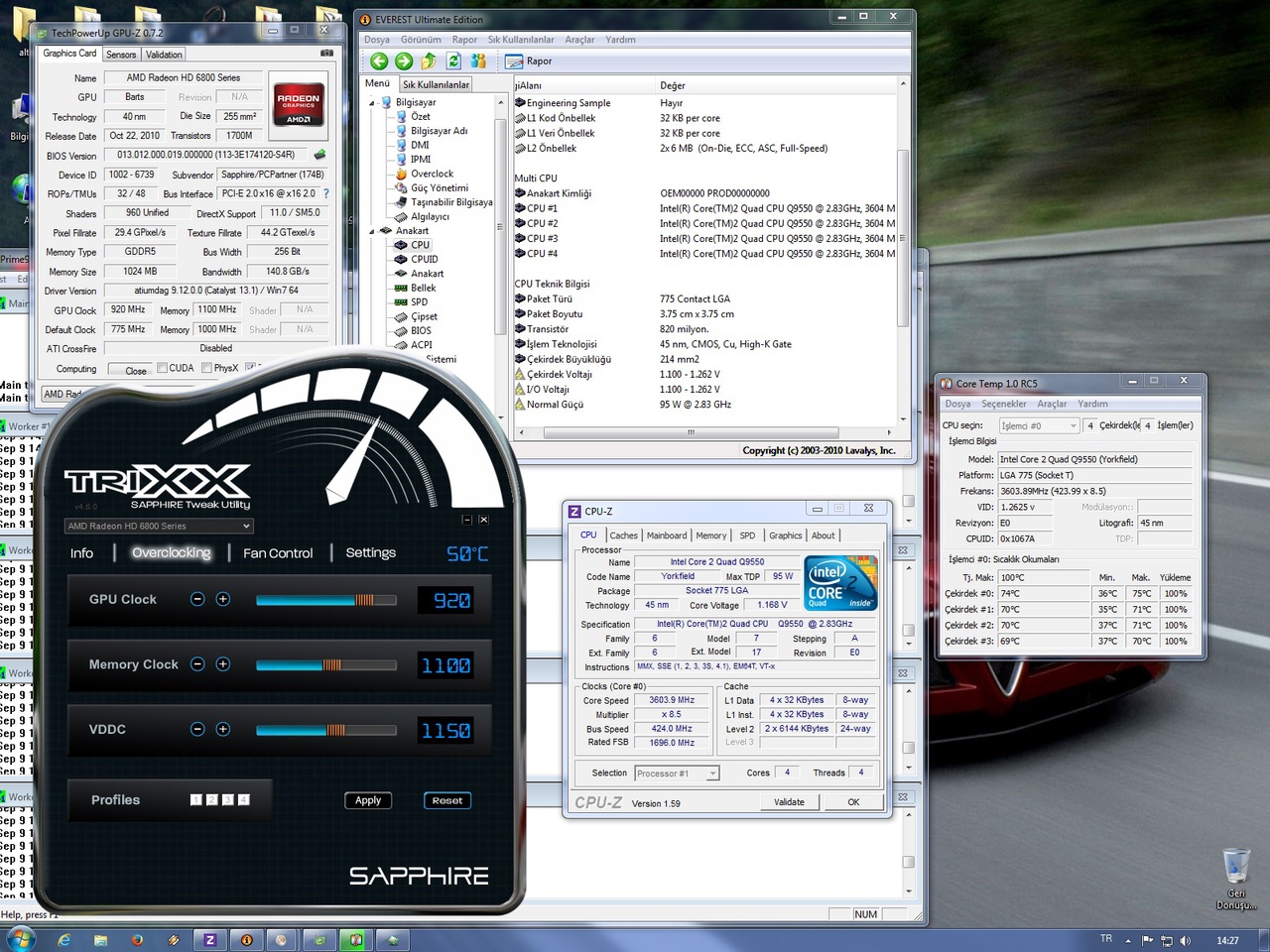The width and height of the screenshot is (1270, 952).
Task: Increase GPU Clock with plus icon
Action: point(223,599)
